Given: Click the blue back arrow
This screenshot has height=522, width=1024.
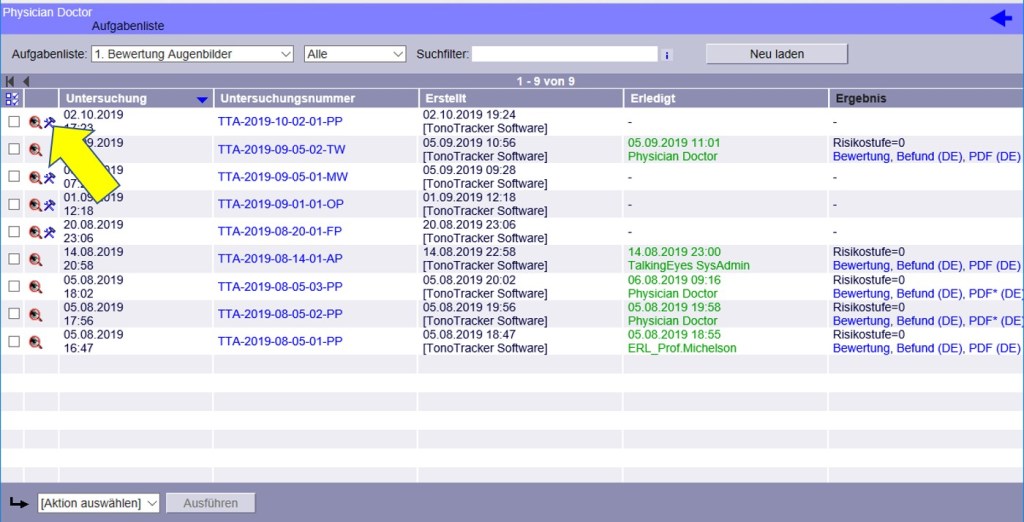Looking at the screenshot, I should tap(1000, 18).
